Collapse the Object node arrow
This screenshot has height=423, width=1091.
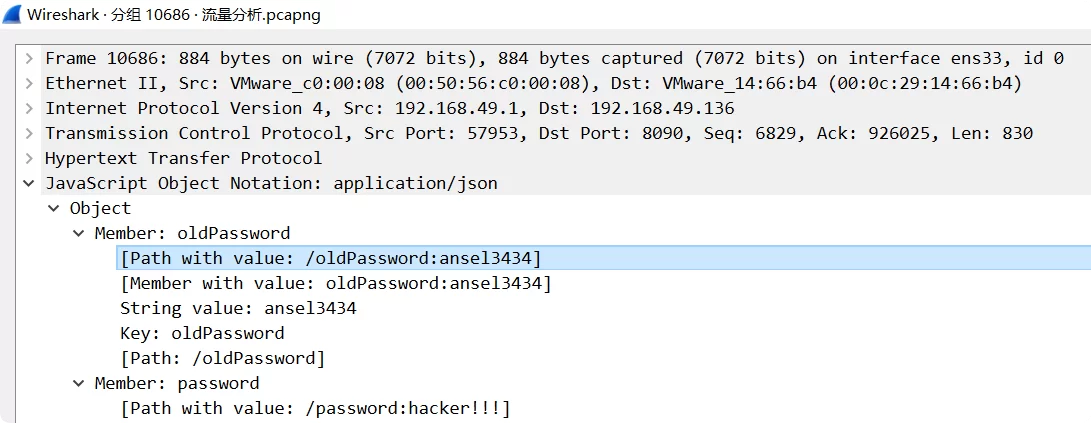(54, 209)
